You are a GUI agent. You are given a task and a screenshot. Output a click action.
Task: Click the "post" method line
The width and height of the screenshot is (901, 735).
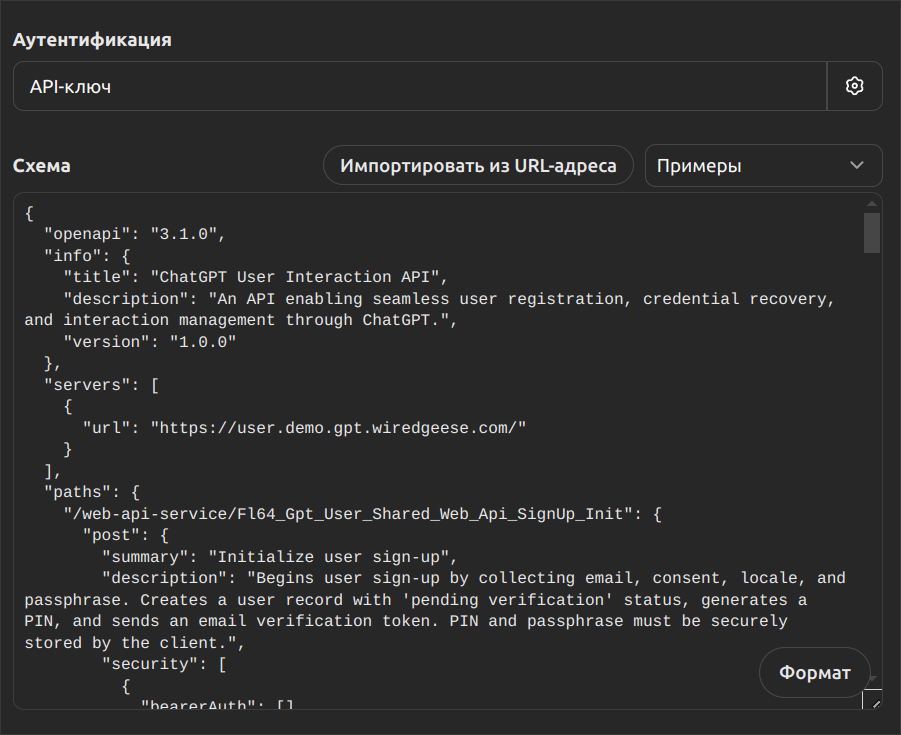coord(130,536)
